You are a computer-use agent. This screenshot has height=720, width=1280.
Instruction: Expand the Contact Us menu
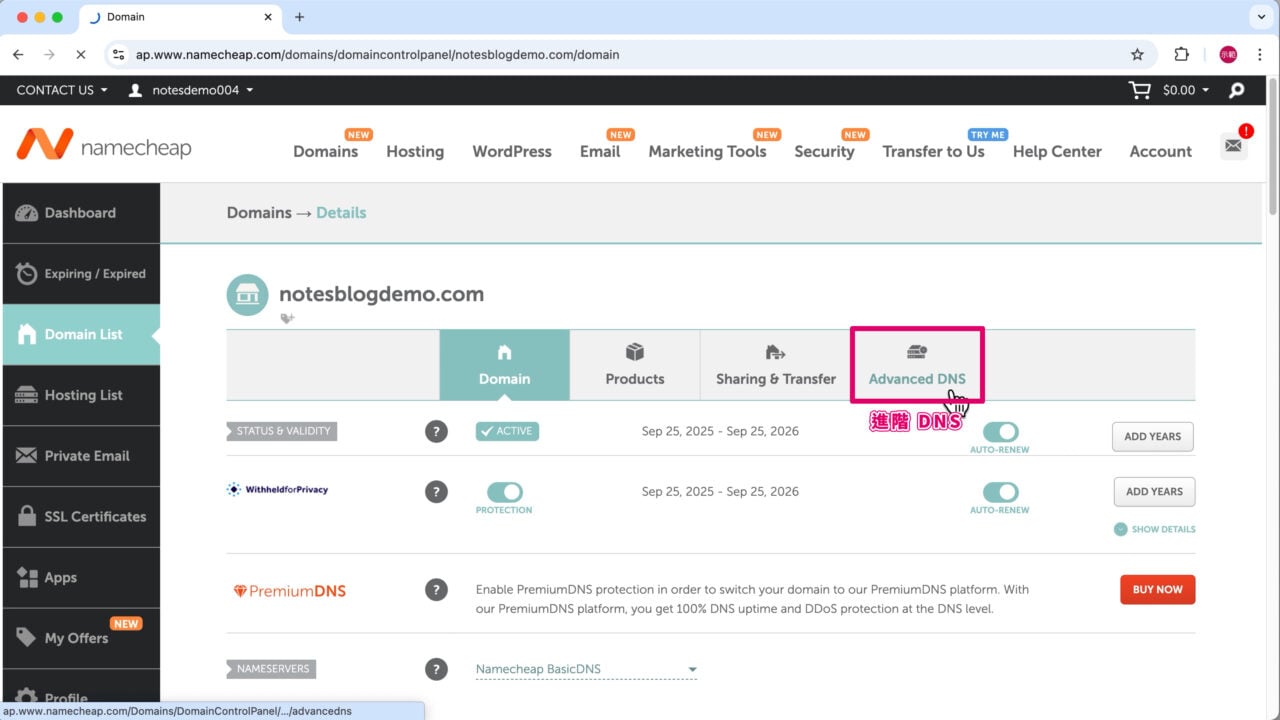(x=62, y=90)
